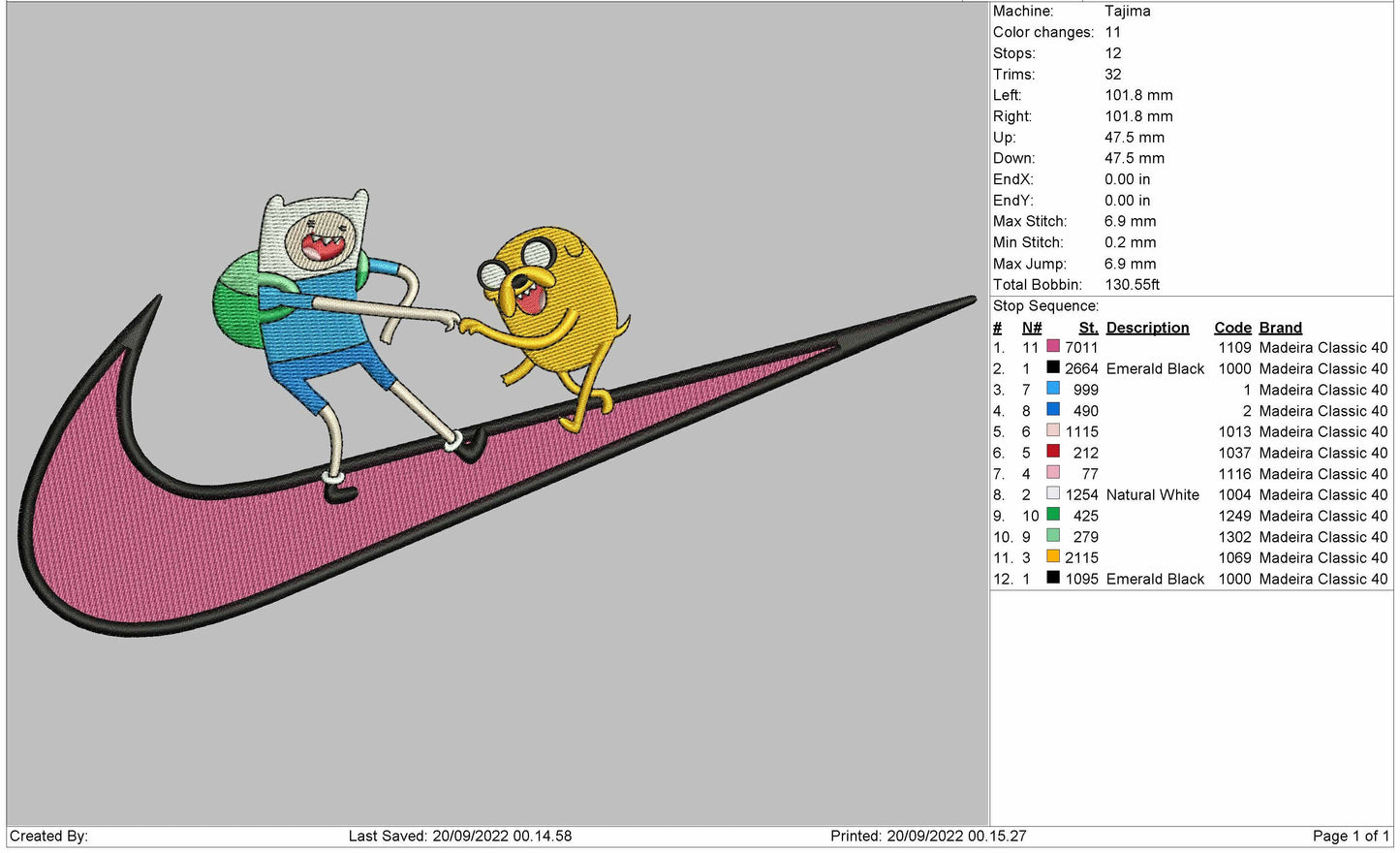Screen dimensions: 1400x853
Task: Click the Machine value Tajima
Action: pyautogui.click(x=1128, y=11)
